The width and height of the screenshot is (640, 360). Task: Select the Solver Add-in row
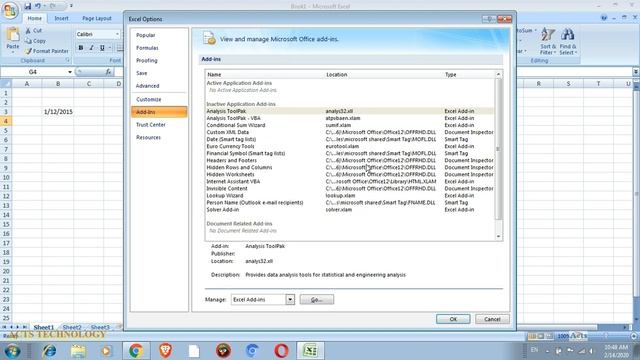pos(349,209)
